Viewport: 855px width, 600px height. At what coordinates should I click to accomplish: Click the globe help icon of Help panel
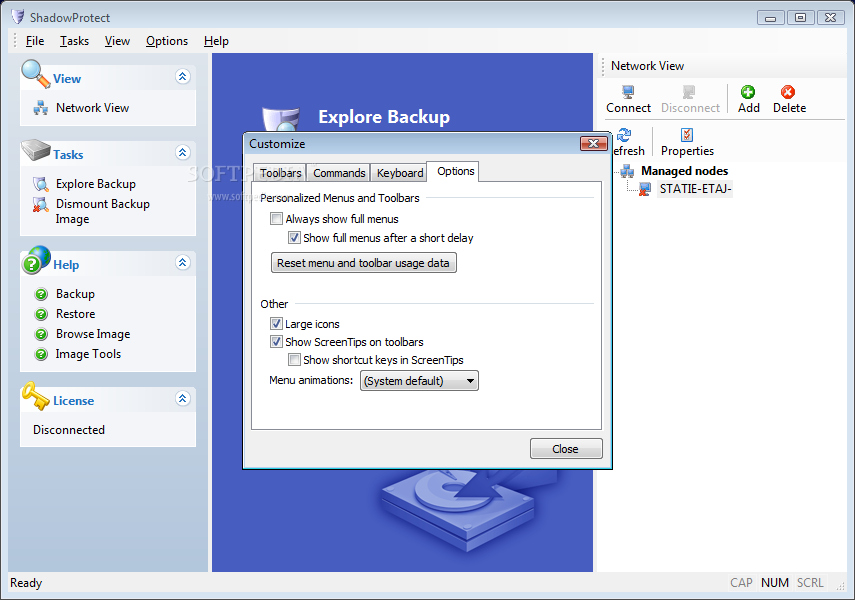coord(36,260)
